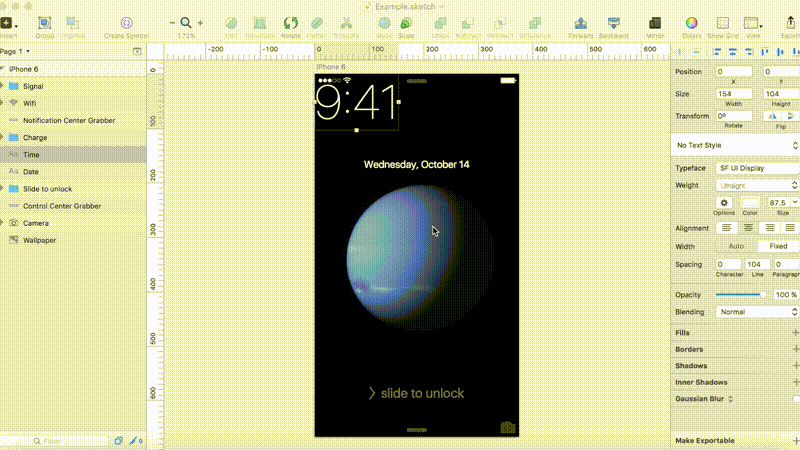The width and height of the screenshot is (800, 450).
Task: Open the Blending mode dropdown
Action: click(757, 312)
